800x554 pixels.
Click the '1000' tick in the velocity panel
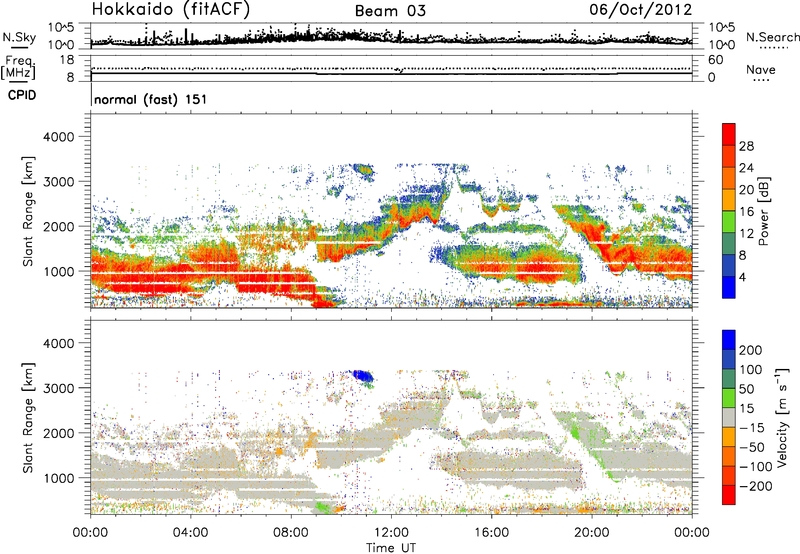pyautogui.click(x=59, y=478)
